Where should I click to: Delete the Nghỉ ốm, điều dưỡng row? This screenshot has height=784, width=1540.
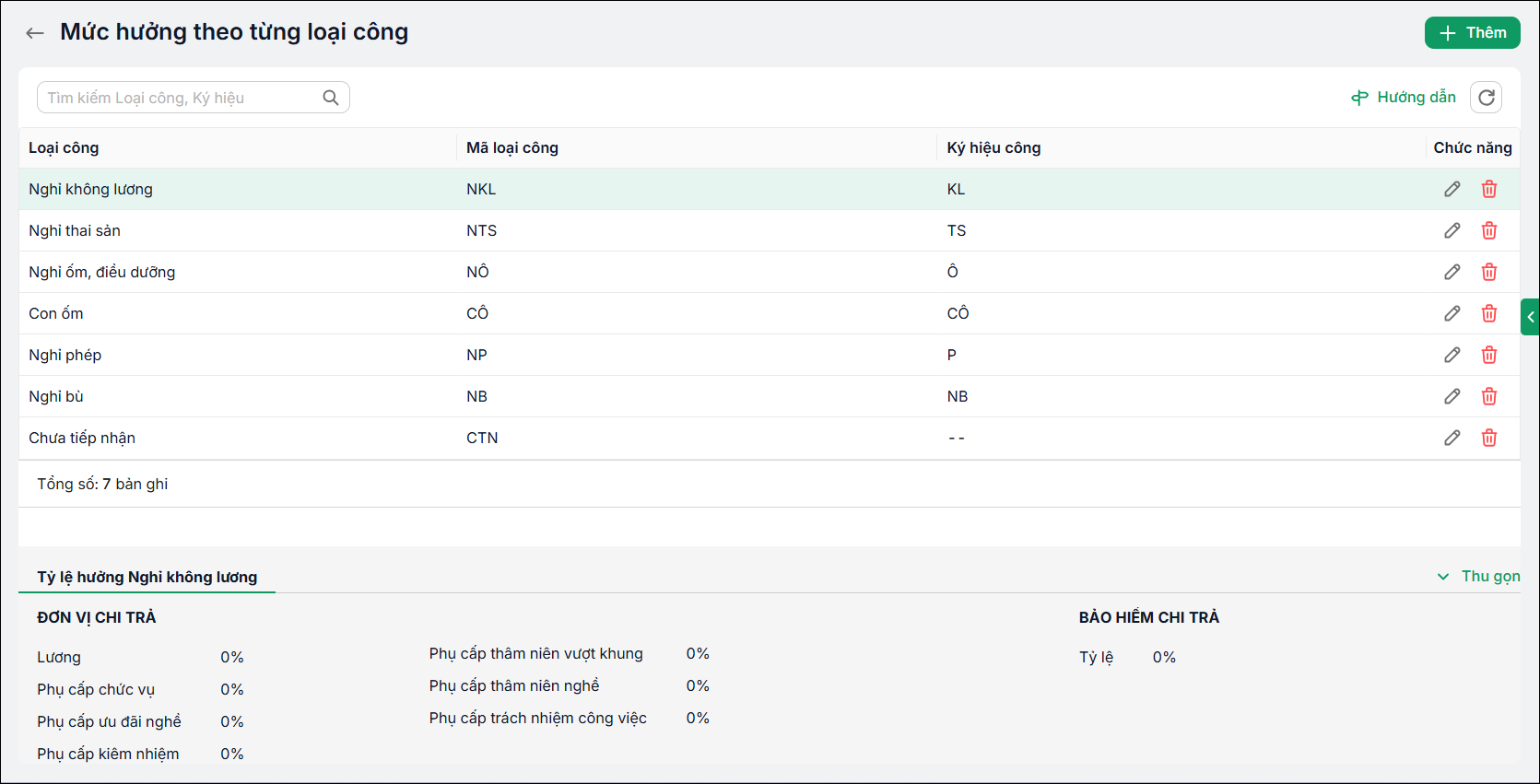point(1489,272)
